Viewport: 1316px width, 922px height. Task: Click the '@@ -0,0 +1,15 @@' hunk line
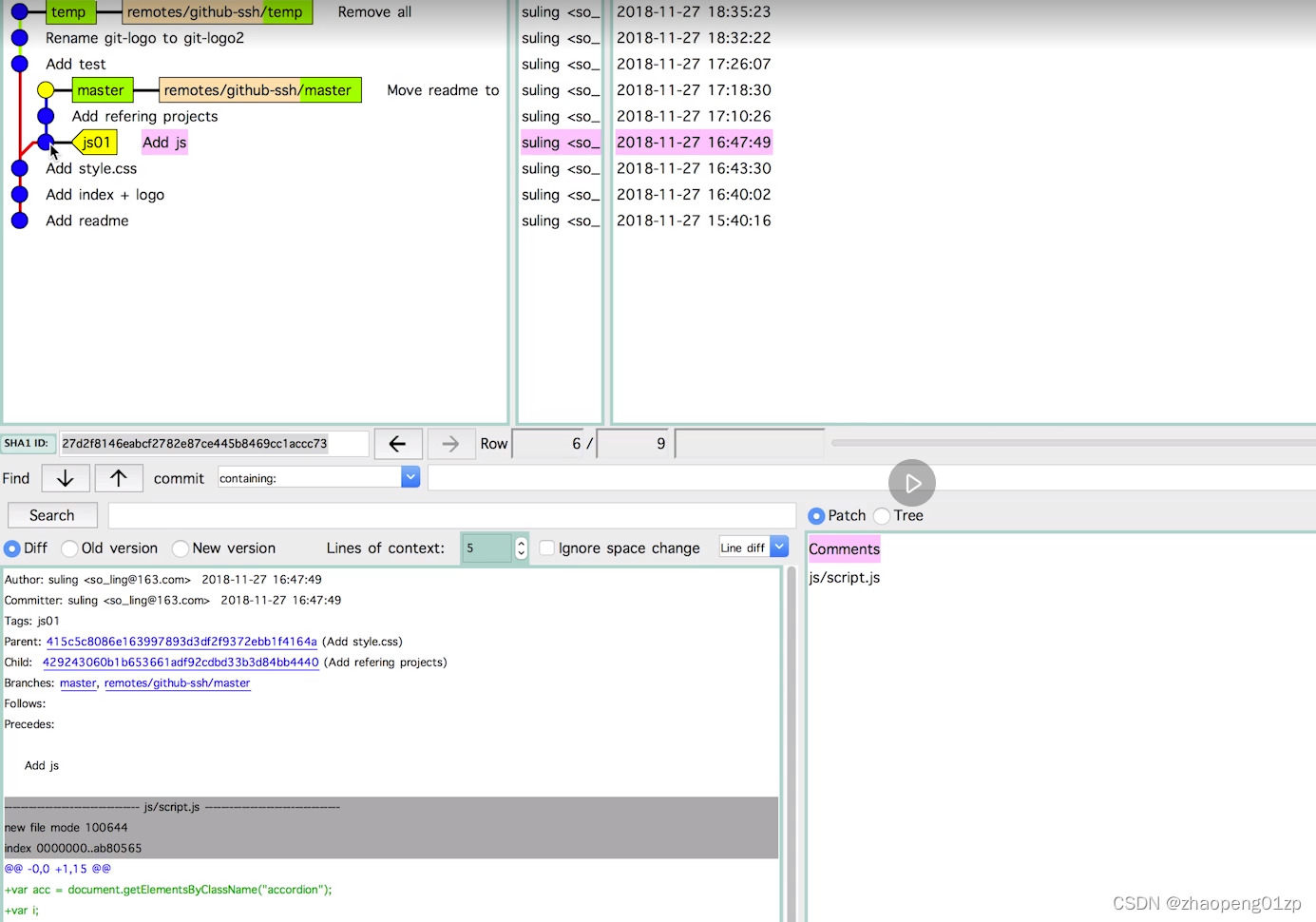58,869
